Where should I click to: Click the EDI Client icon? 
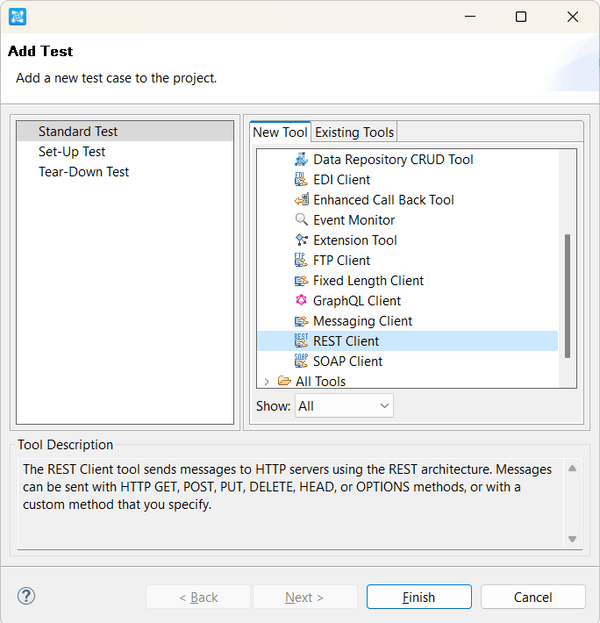coord(301,180)
